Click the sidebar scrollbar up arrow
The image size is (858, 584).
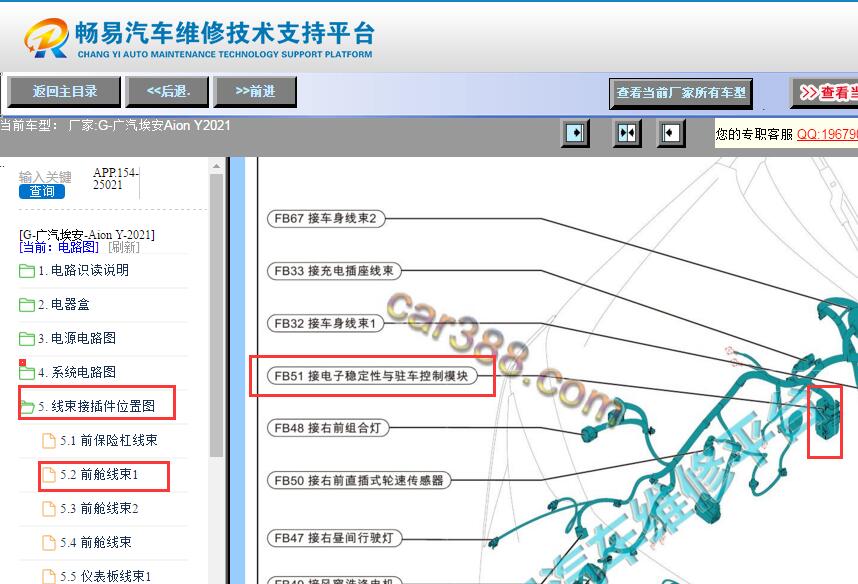pyautogui.click(x=216, y=165)
